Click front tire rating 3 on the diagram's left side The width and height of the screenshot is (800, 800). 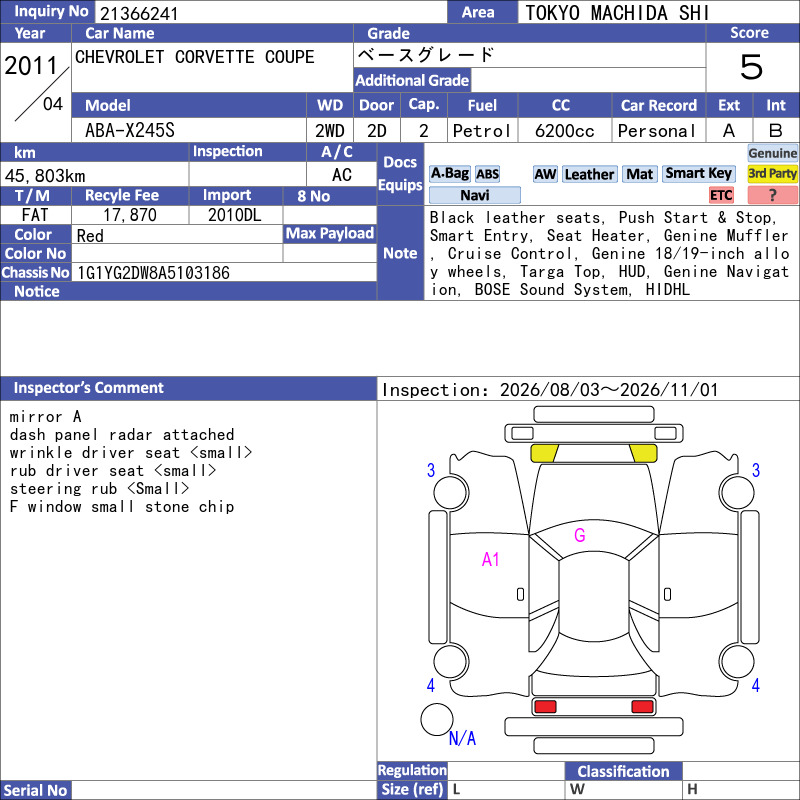(431, 470)
